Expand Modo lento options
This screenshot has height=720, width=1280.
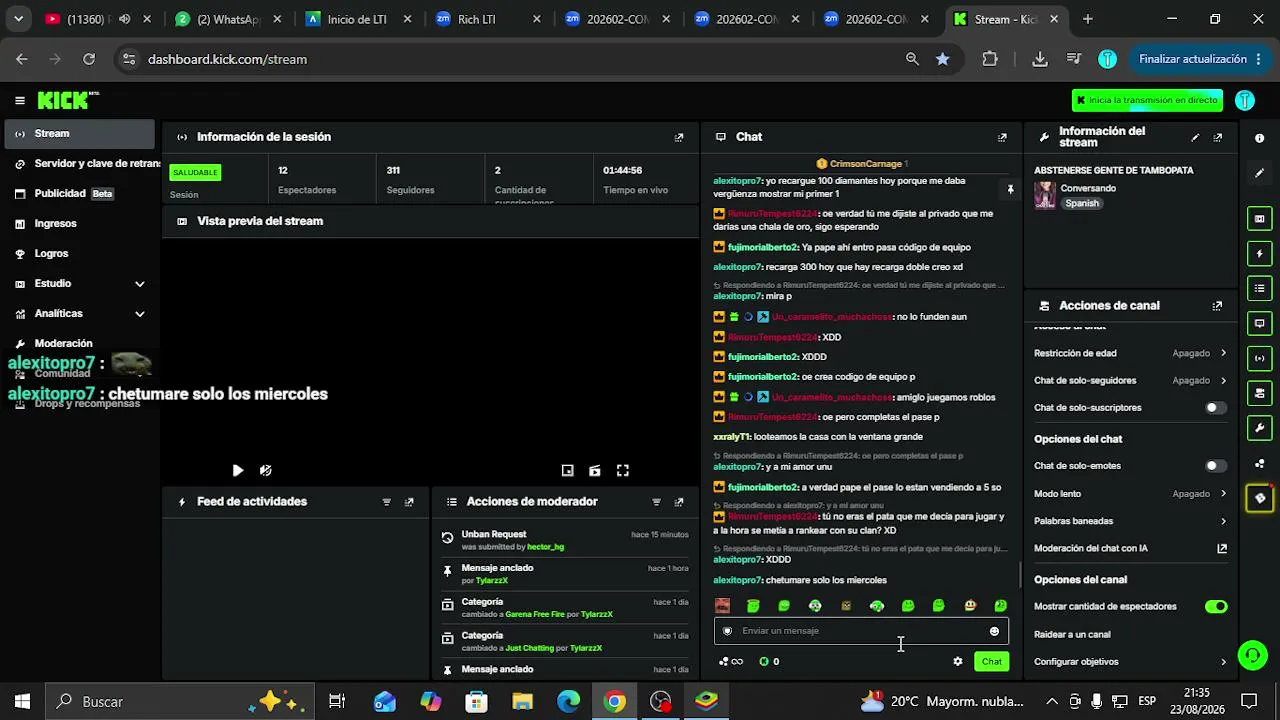point(1223,494)
